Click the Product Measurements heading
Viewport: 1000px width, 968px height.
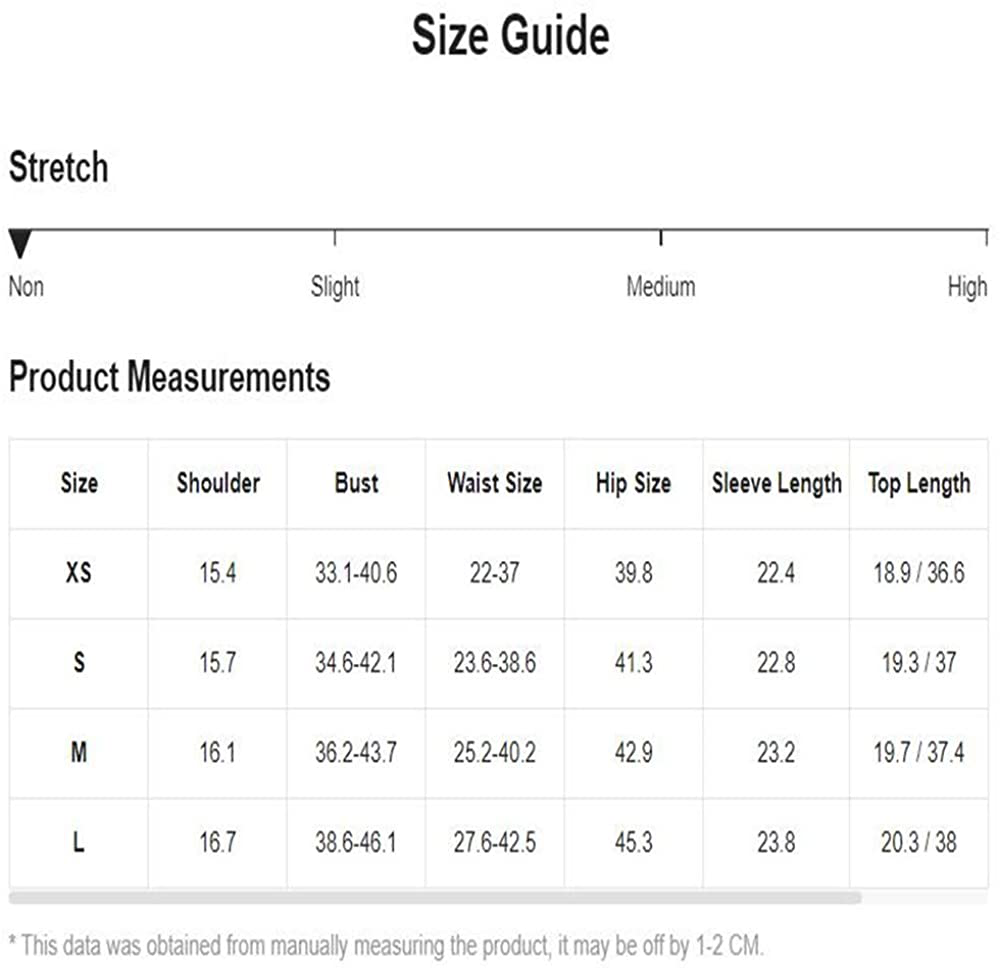(170, 376)
